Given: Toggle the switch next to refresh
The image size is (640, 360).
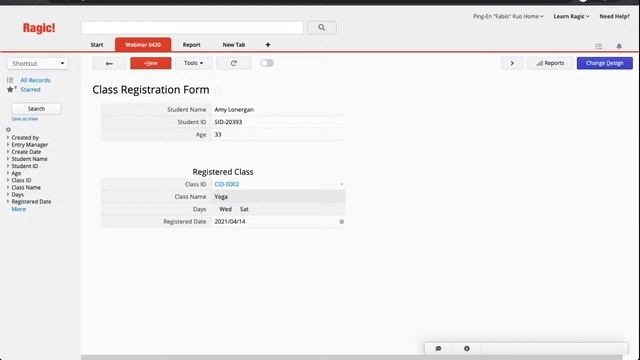Looking at the screenshot, I should click(267, 63).
